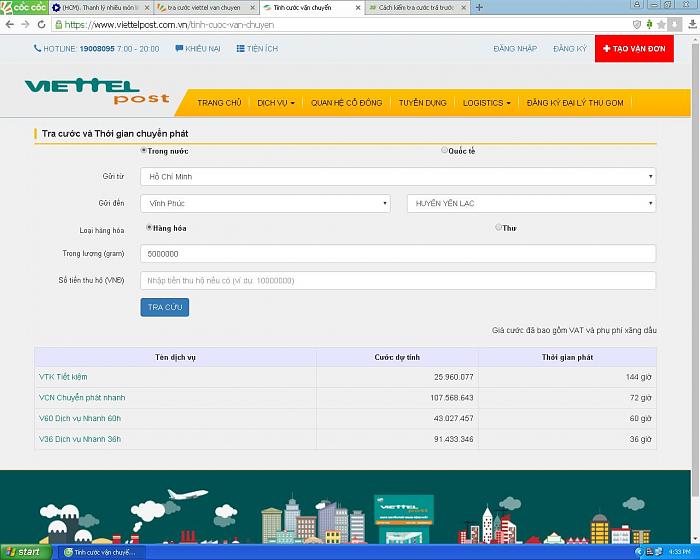Open VCN Chuyển phát nhanh service link
This screenshot has width=700, height=560.
pos(82,397)
